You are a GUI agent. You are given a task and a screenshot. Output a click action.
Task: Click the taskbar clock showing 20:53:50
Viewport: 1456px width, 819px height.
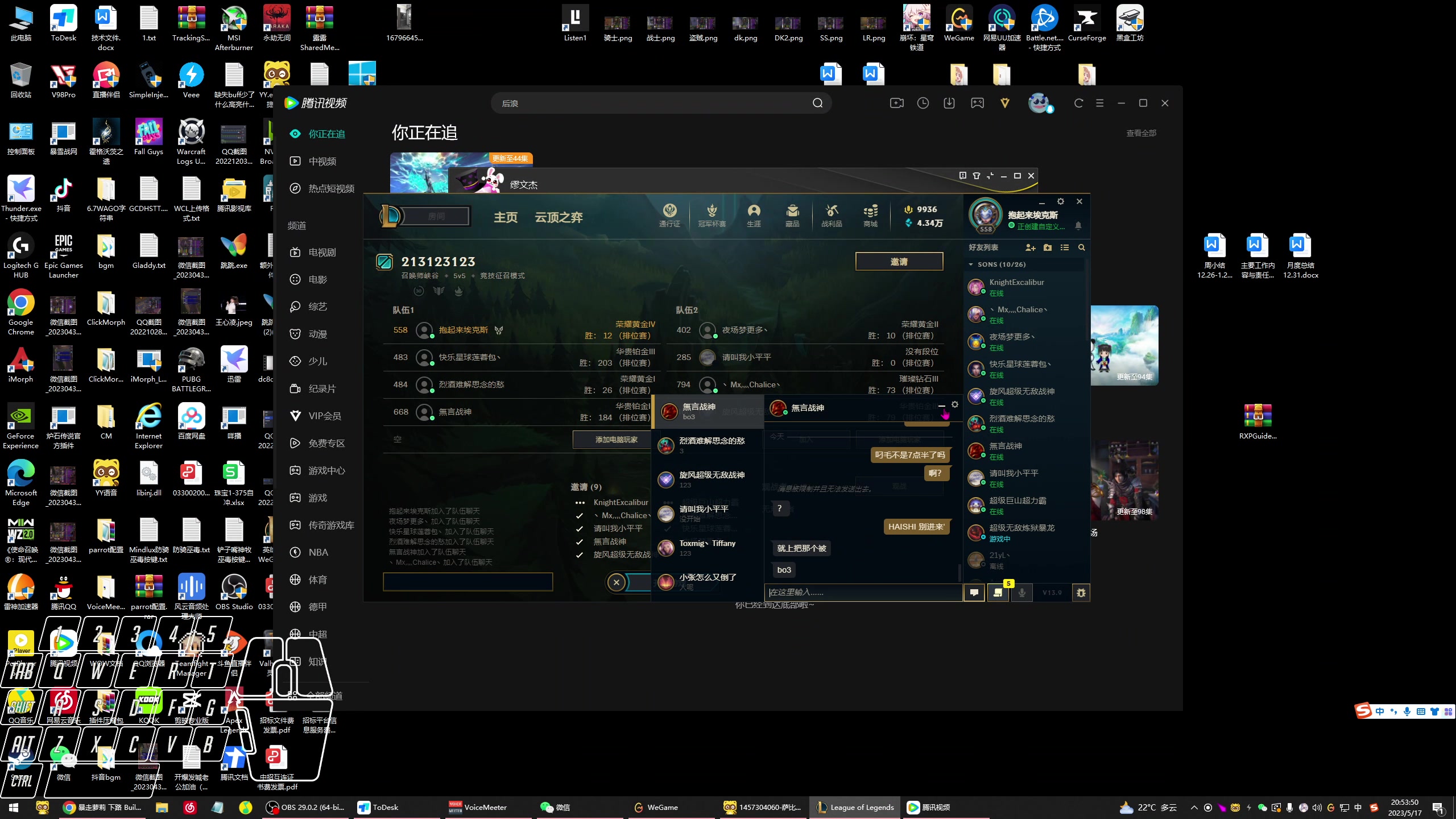[x=1405, y=807]
